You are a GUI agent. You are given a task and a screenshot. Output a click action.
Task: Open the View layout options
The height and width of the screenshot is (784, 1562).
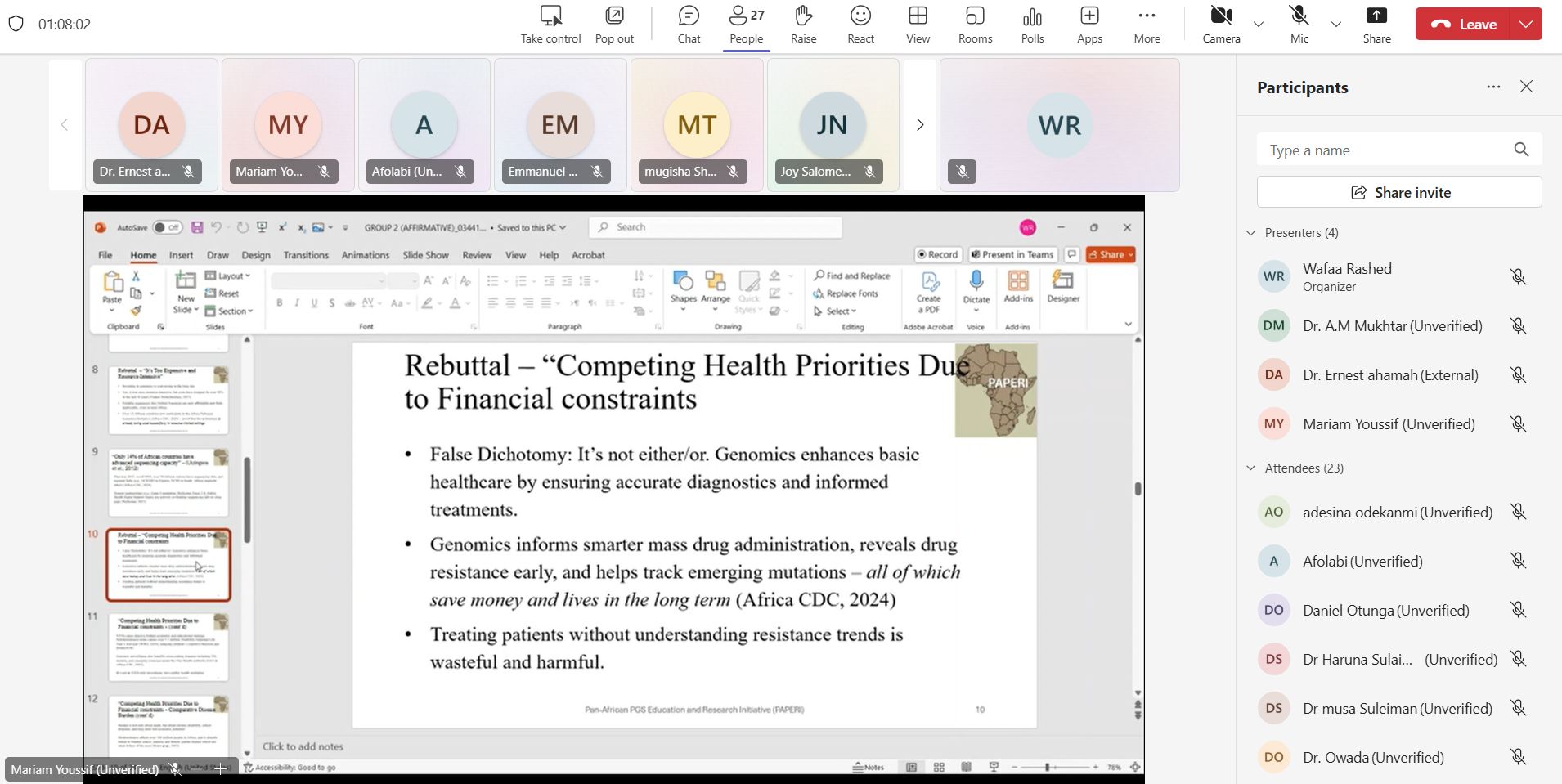tap(918, 25)
